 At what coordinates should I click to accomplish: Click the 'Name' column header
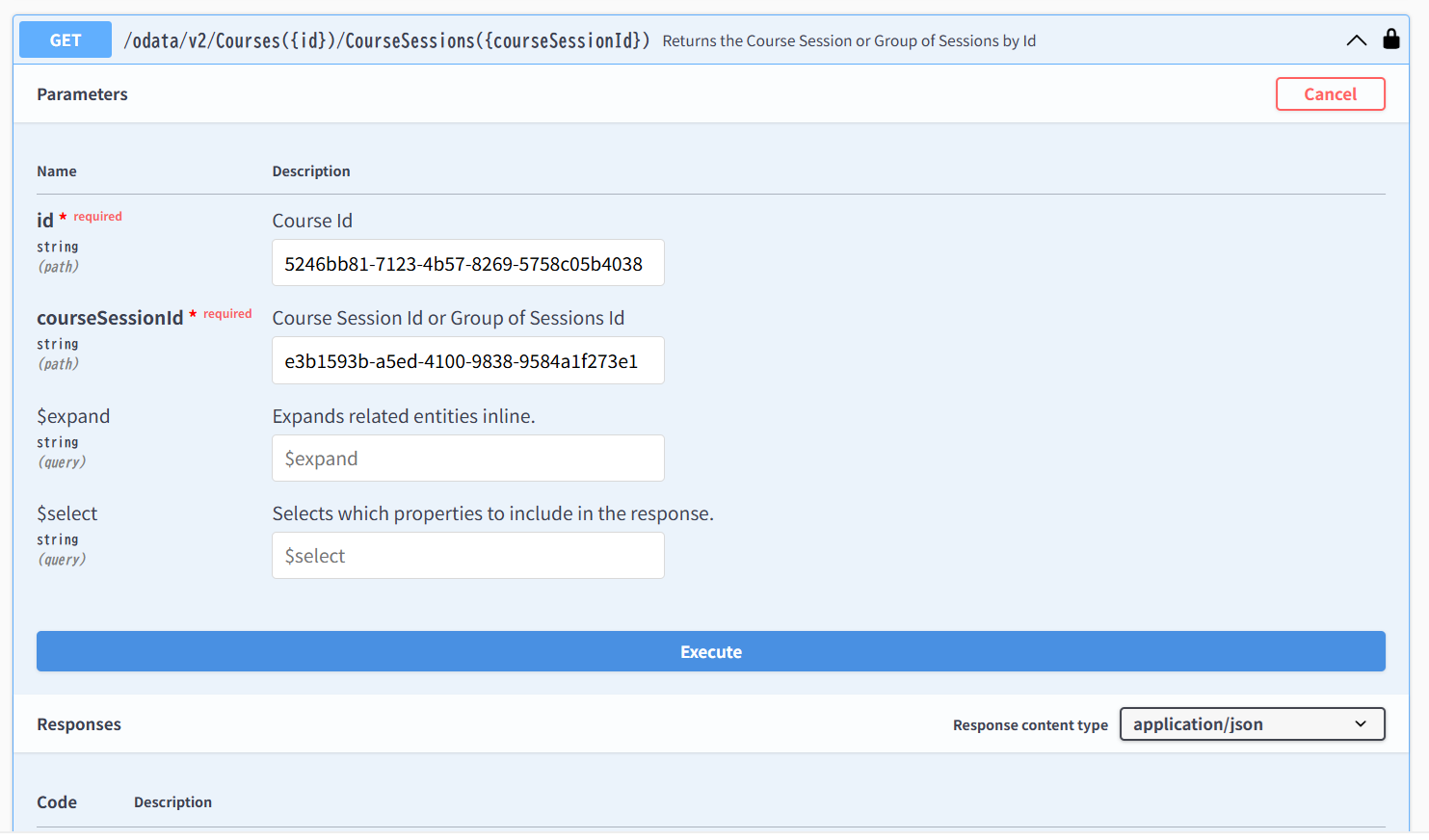pyautogui.click(x=57, y=171)
